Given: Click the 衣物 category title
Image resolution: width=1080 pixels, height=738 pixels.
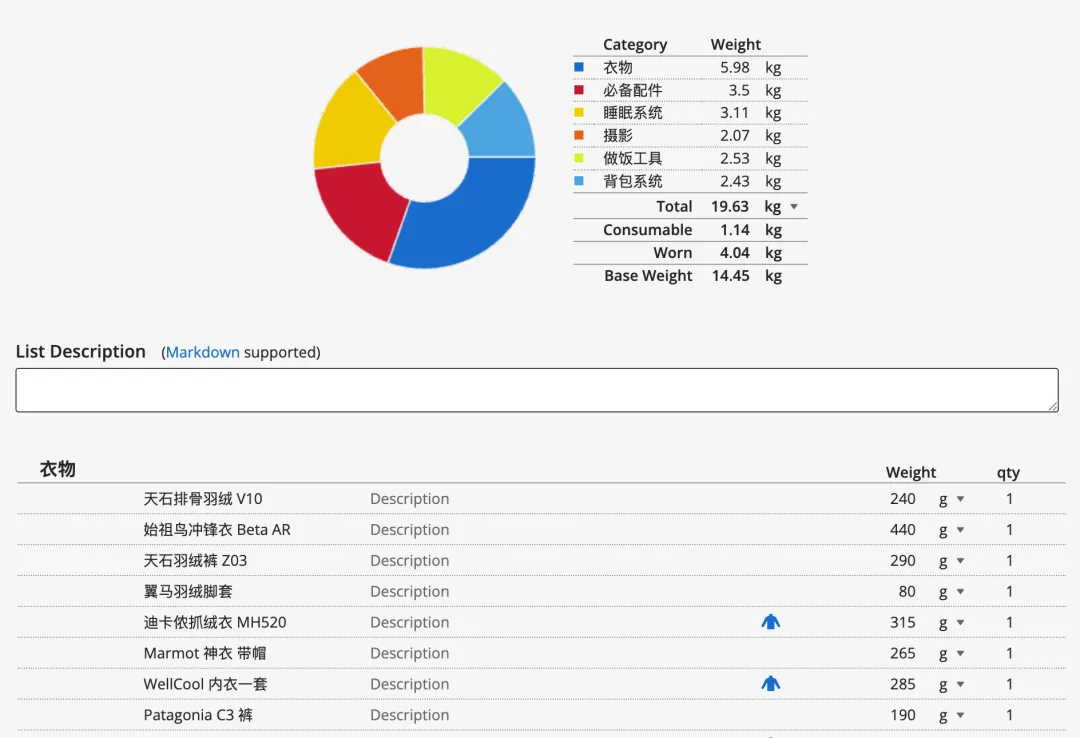Looking at the screenshot, I should click(58, 469).
